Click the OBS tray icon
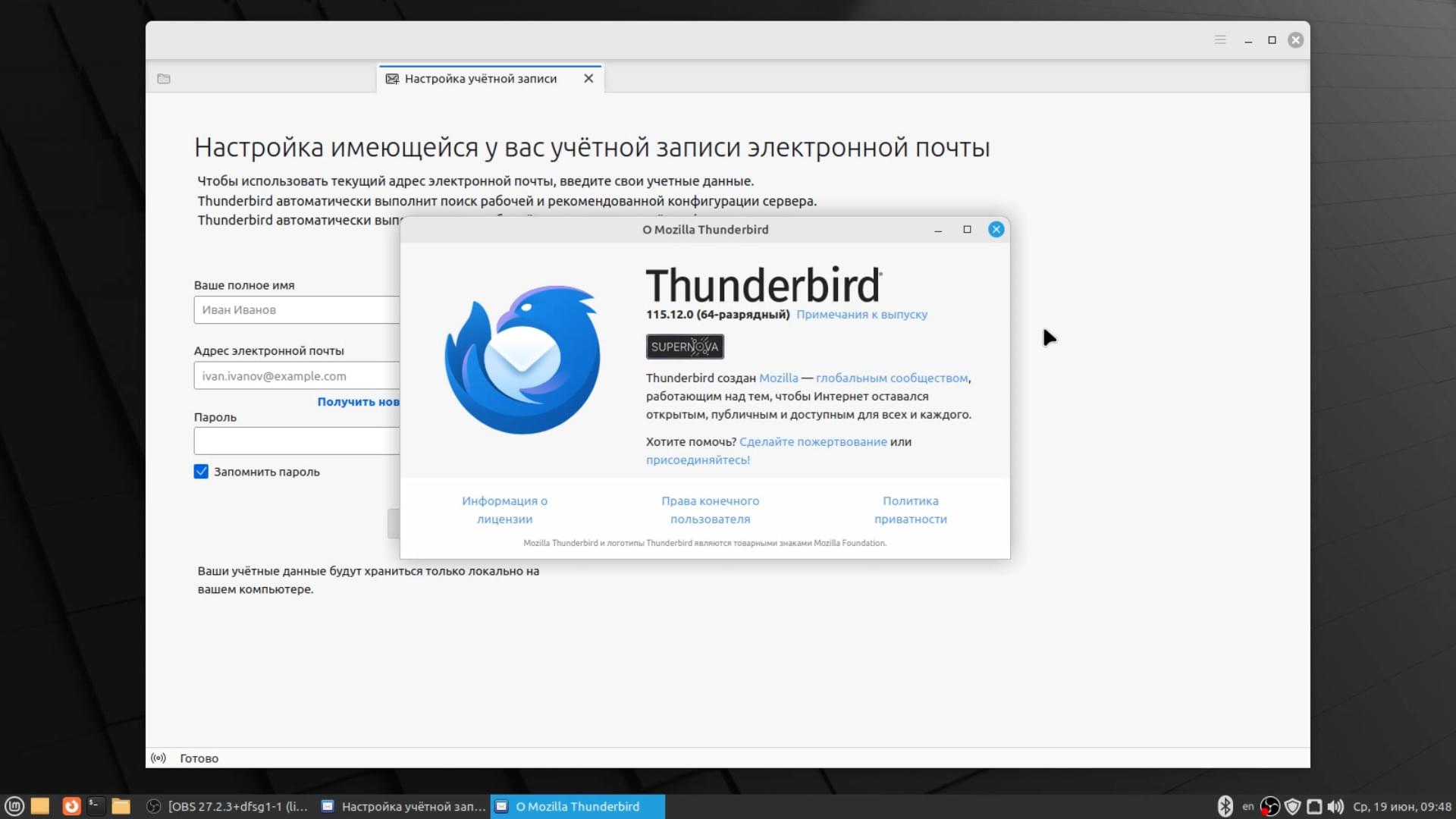 pyautogui.click(x=1269, y=806)
